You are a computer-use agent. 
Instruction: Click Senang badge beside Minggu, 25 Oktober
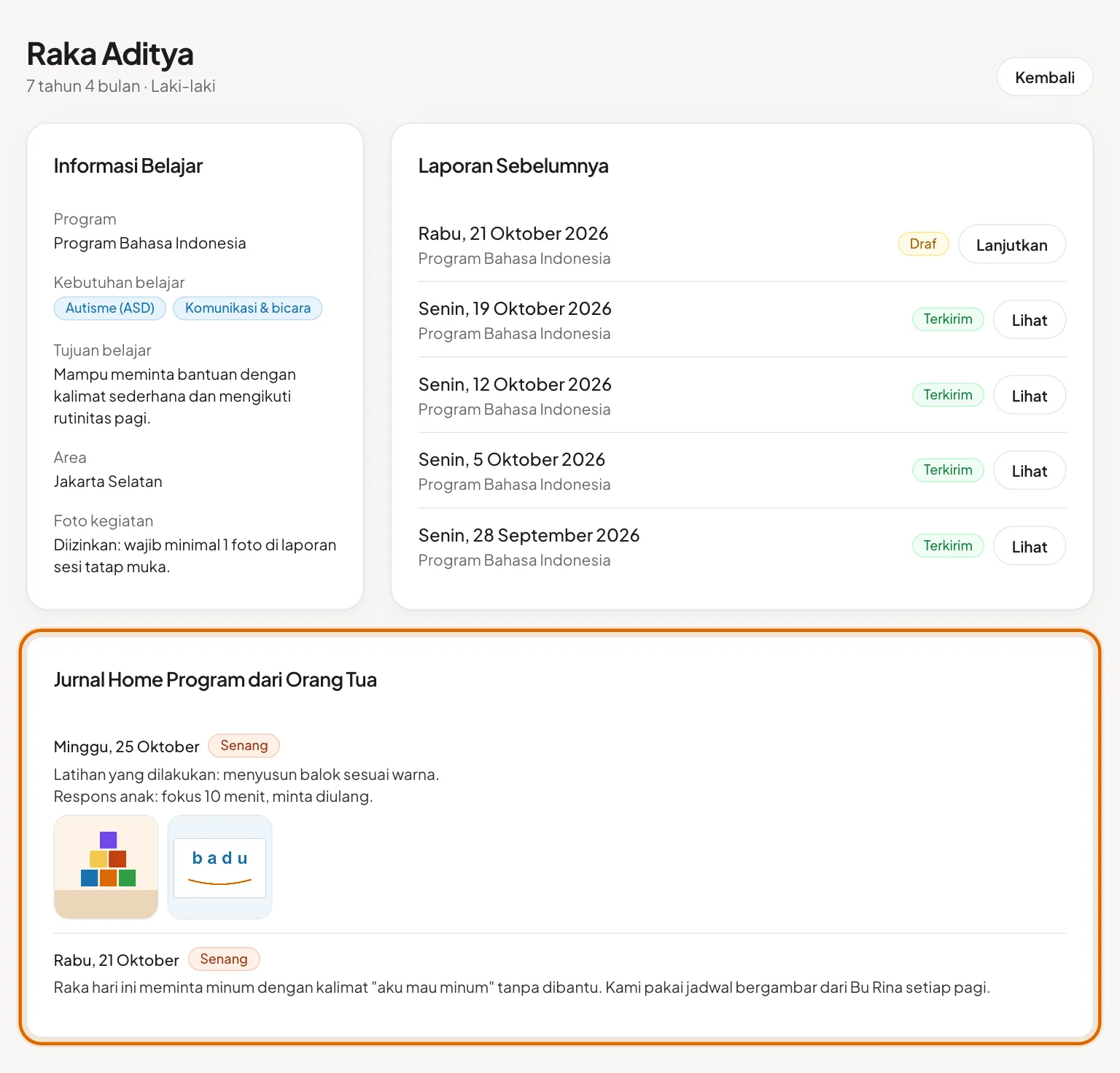coord(244,746)
